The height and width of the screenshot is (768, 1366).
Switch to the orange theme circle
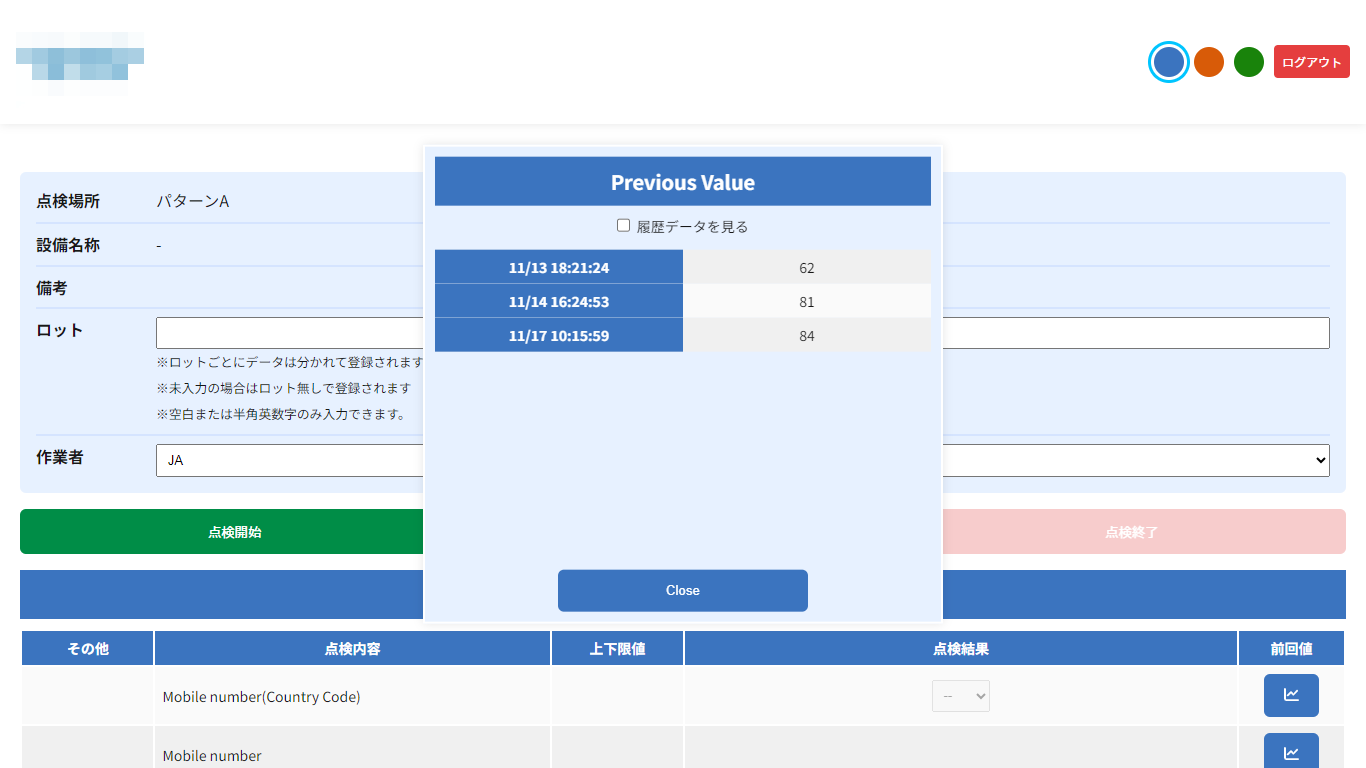click(1209, 62)
